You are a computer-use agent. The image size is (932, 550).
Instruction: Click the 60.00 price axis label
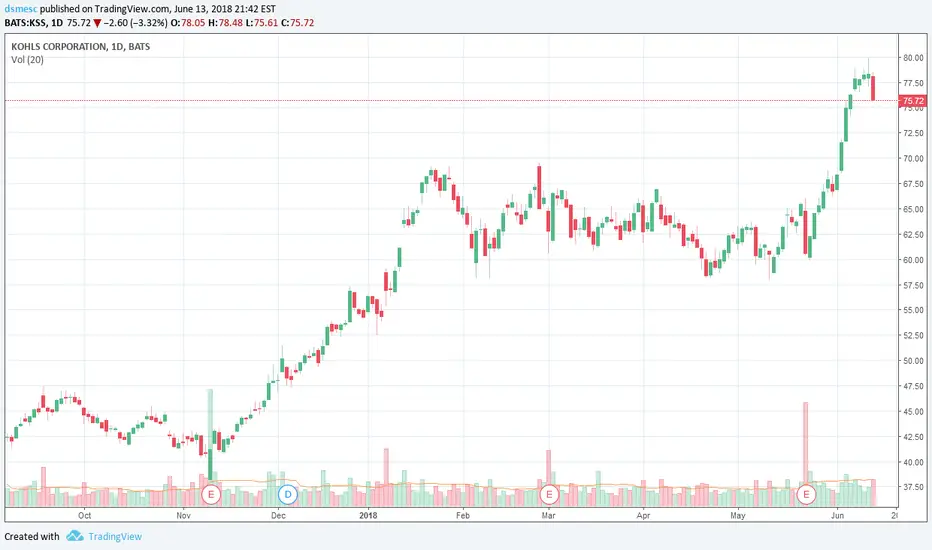pos(913,260)
